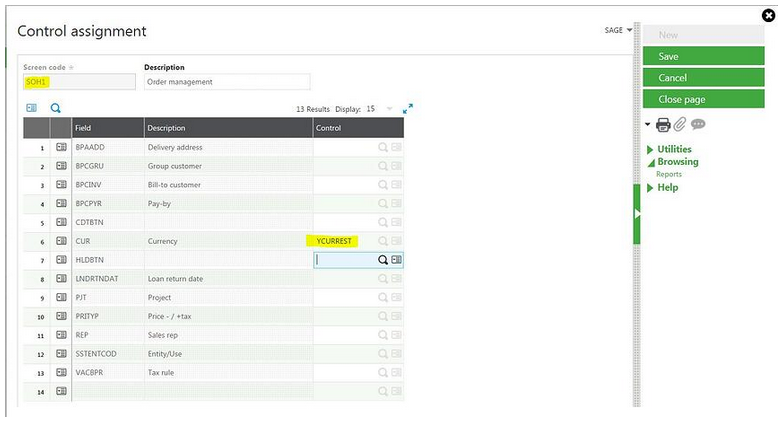Click the card view icon above table
783x423 pixels.
pos(31,108)
